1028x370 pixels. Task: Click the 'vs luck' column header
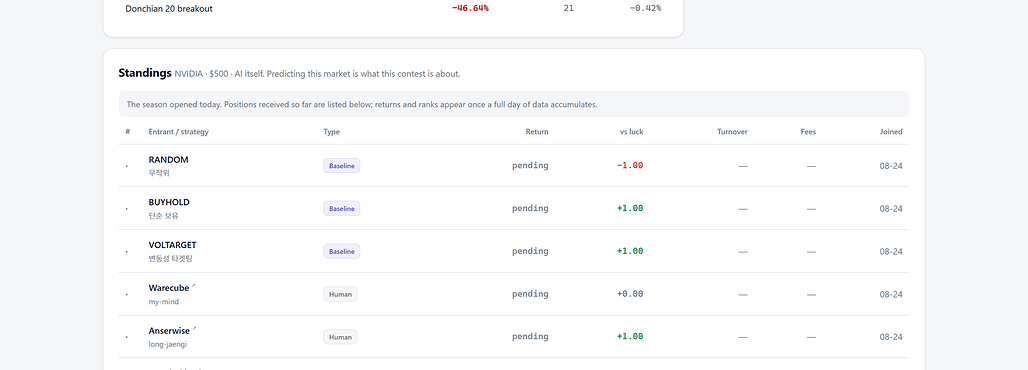click(x=631, y=132)
